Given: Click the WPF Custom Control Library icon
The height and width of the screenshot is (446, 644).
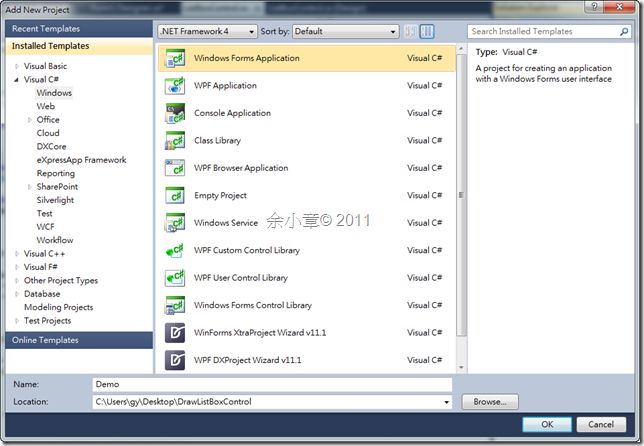Looking at the screenshot, I should (175, 251).
